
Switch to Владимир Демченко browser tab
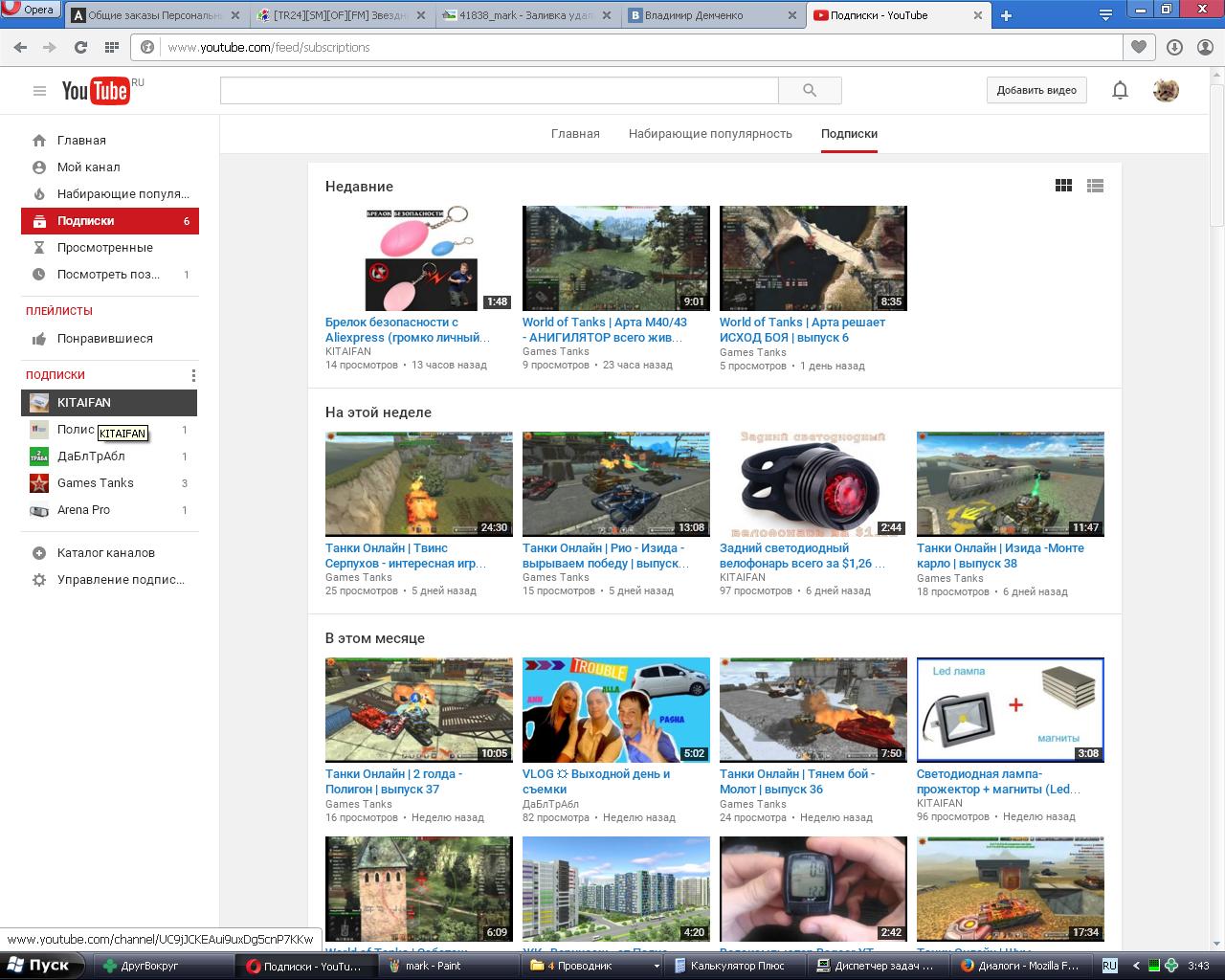tap(713, 15)
